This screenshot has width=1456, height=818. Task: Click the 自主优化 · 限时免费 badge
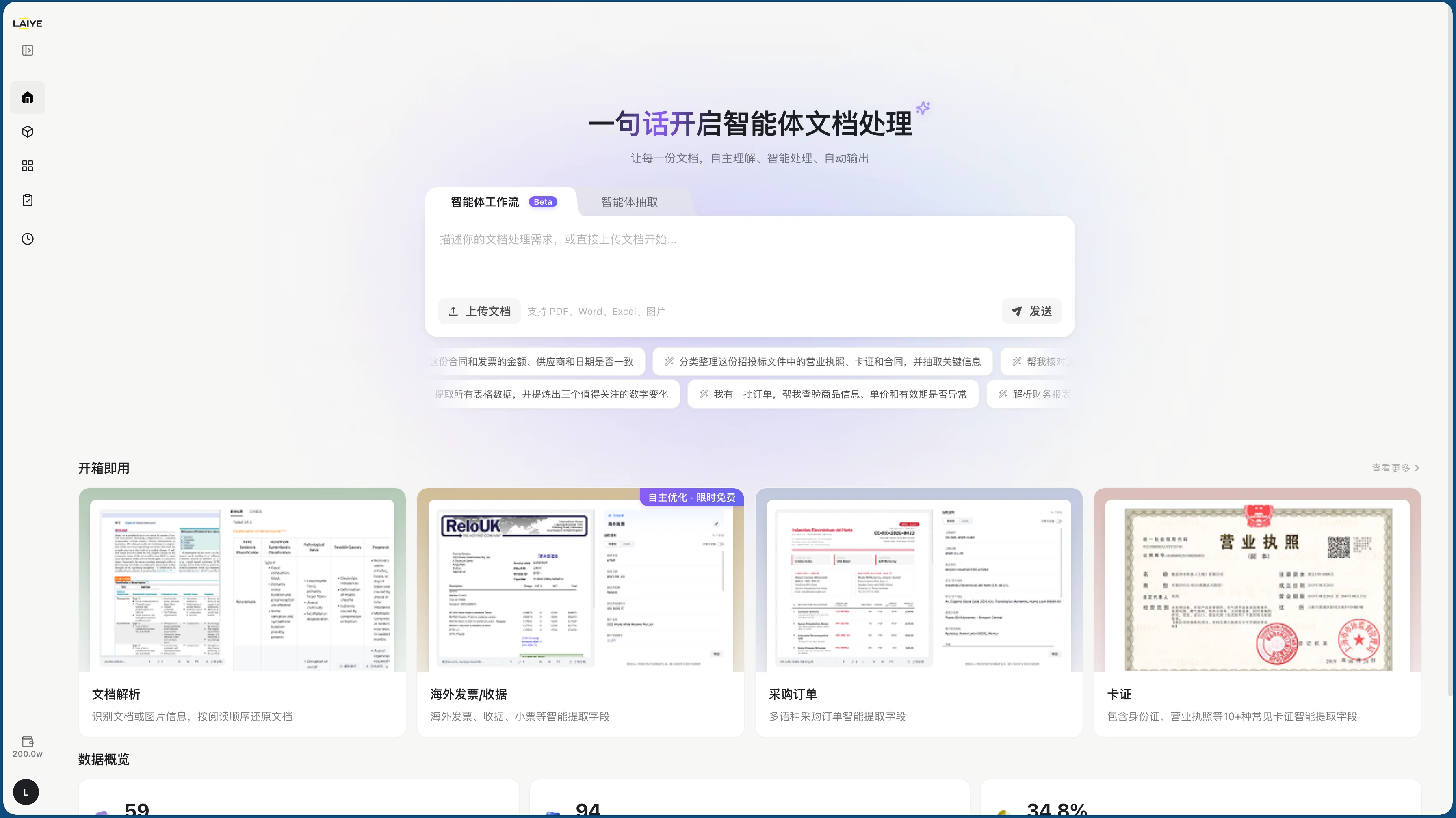692,497
